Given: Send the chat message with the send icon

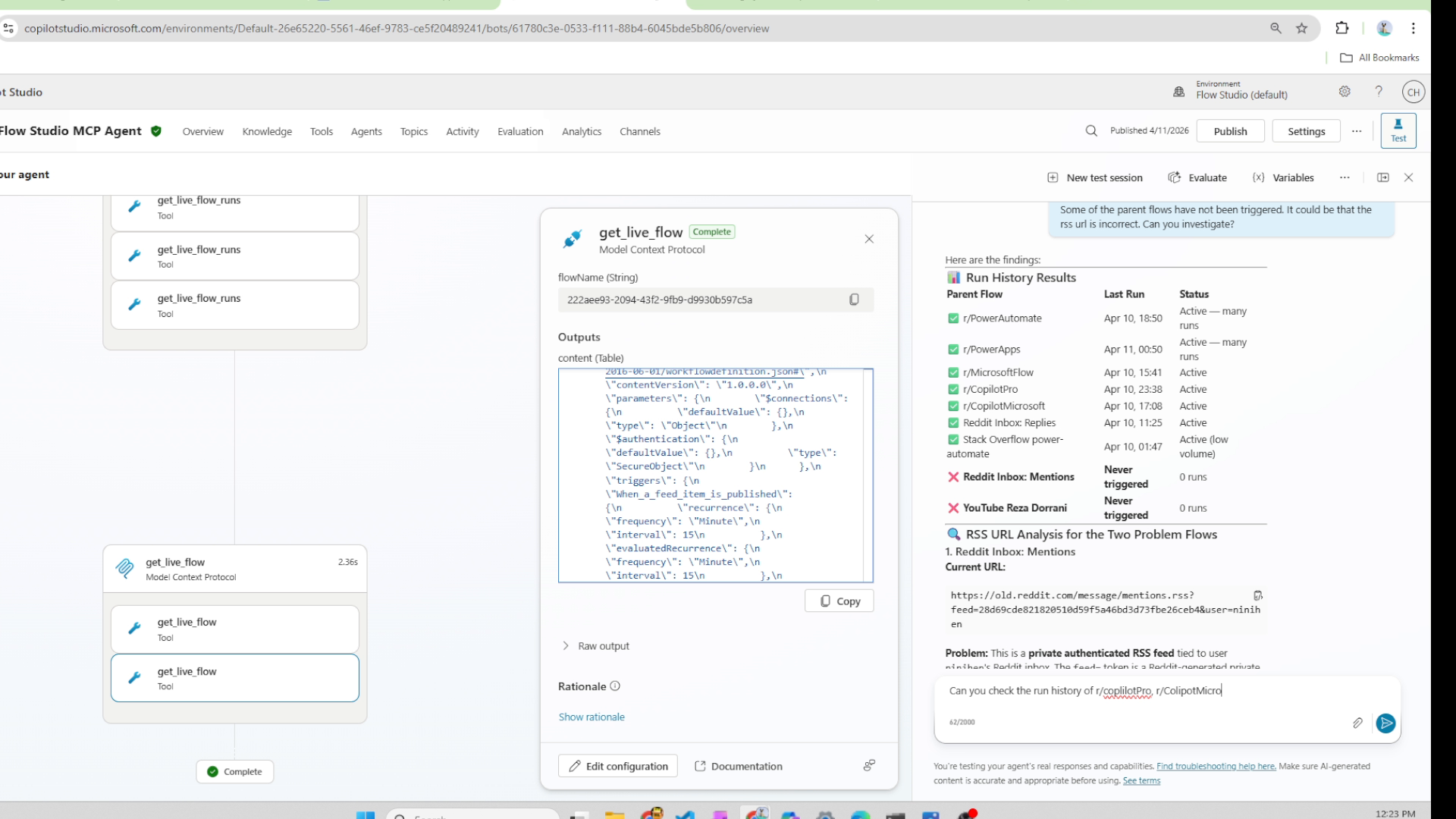Looking at the screenshot, I should click(1386, 723).
